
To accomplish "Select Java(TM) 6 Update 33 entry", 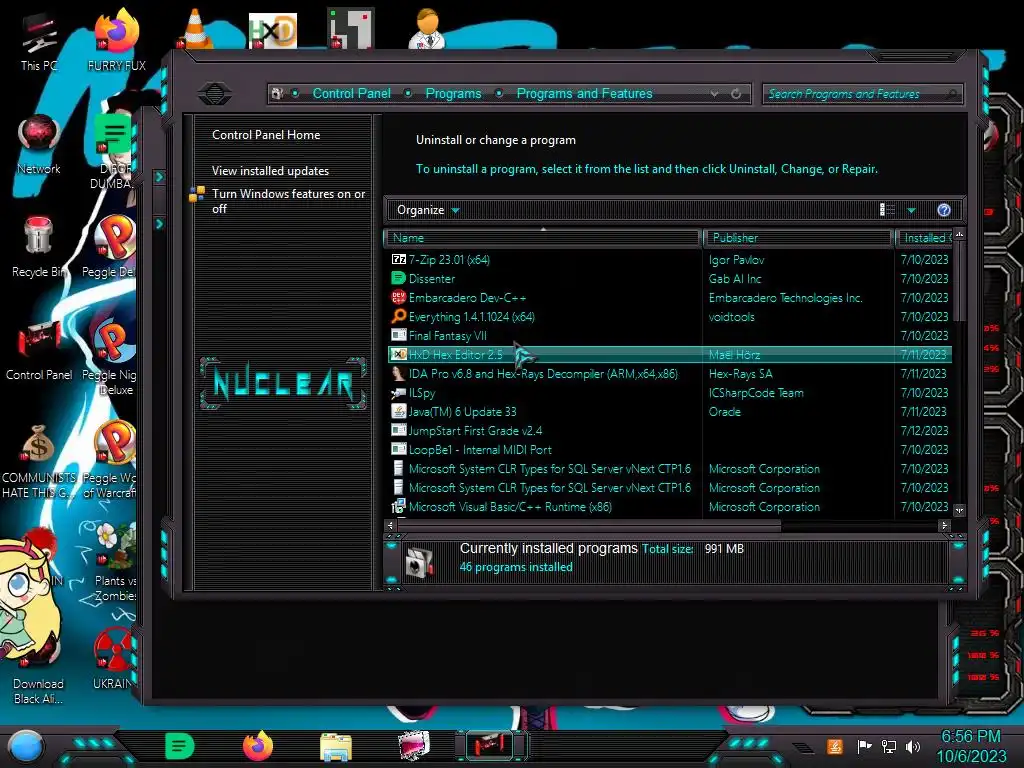I will click(669, 412).
